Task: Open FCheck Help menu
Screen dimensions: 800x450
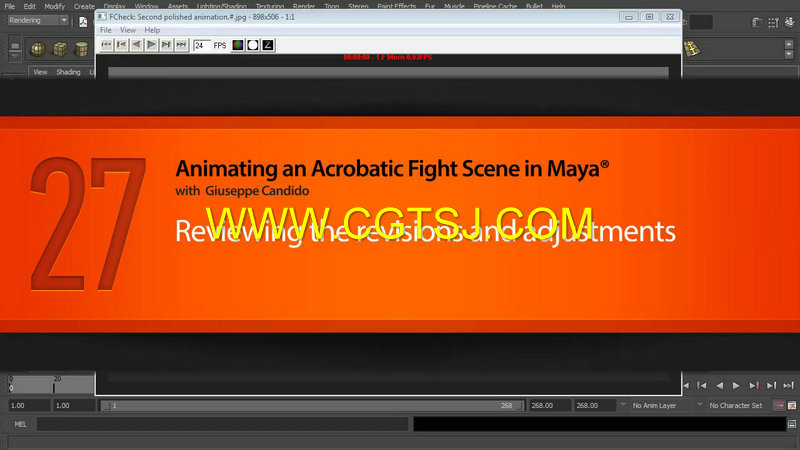Action: (152, 30)
